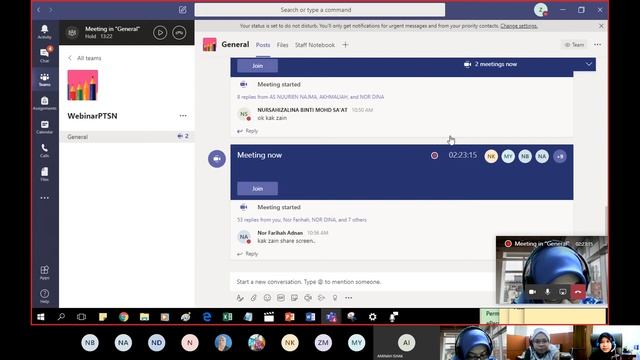The image size is (640, 360).
Task: Add a new tab with plus icon
Action: 345,45
